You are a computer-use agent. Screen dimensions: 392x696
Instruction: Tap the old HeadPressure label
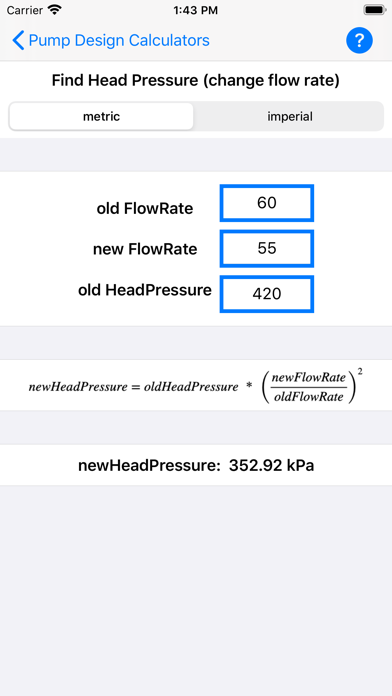(145, 290)
